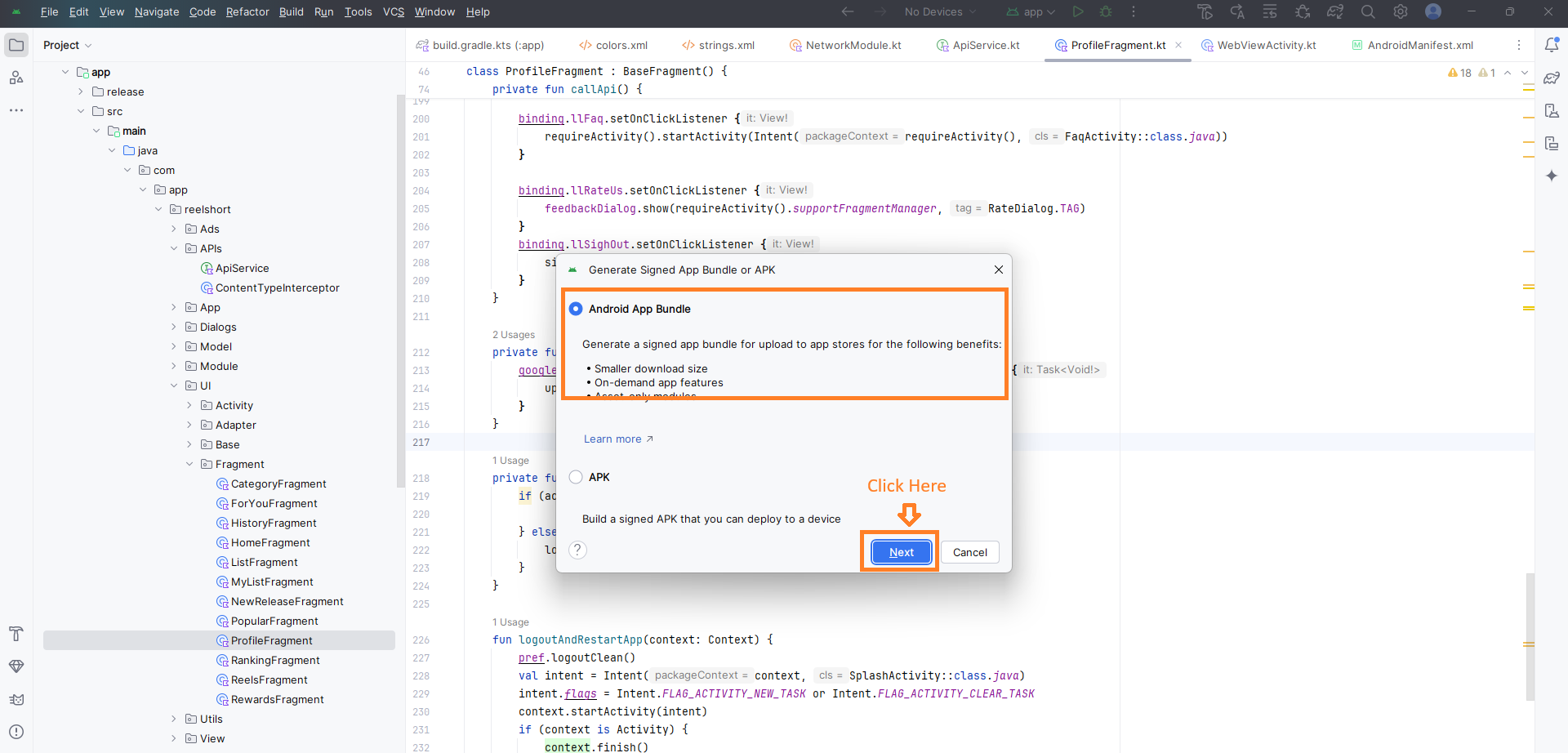Click the Debug app bug icon
This screenshot has height=753, width=1568.
pos(1106,11)
